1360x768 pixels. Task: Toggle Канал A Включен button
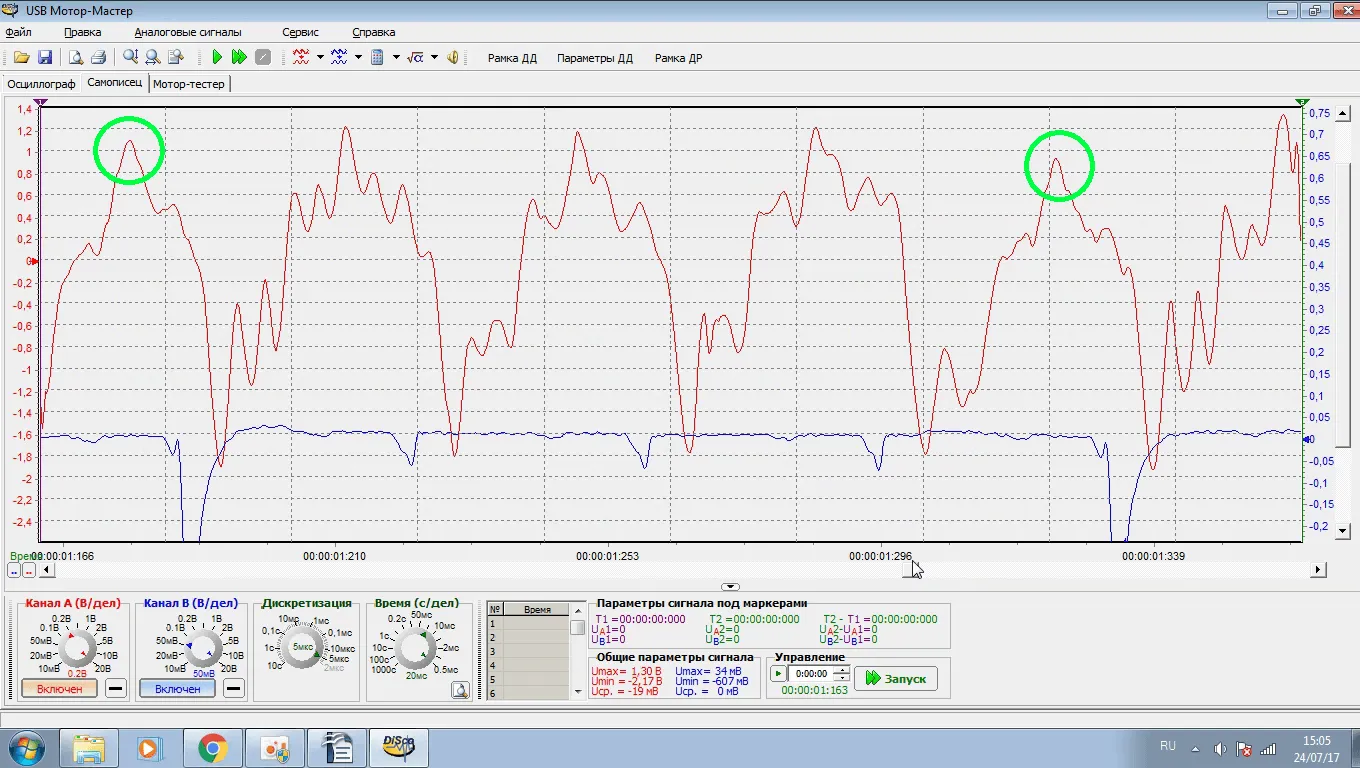(59, 689)
